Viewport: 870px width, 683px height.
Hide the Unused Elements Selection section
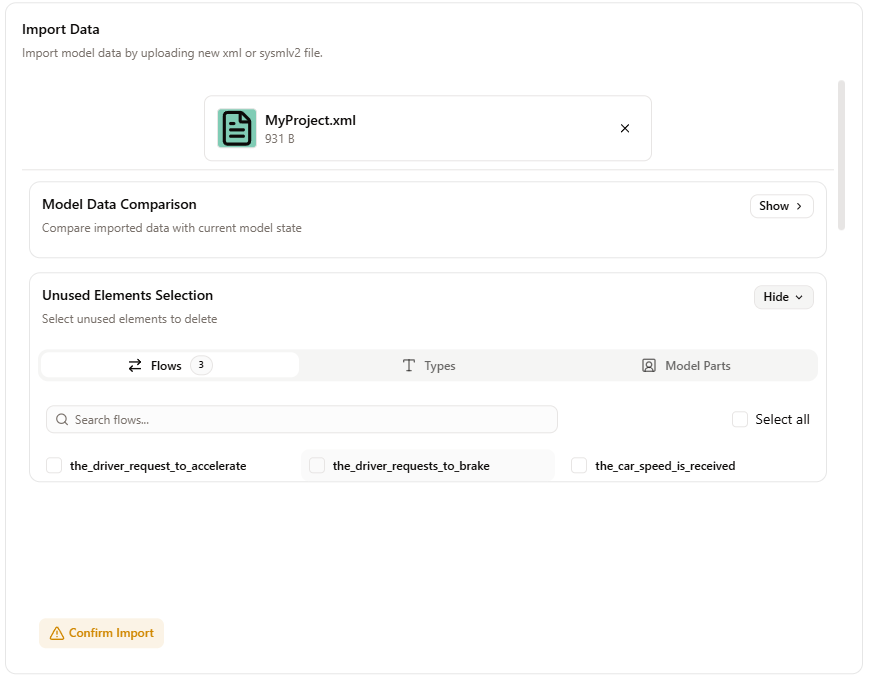[783, 297]
